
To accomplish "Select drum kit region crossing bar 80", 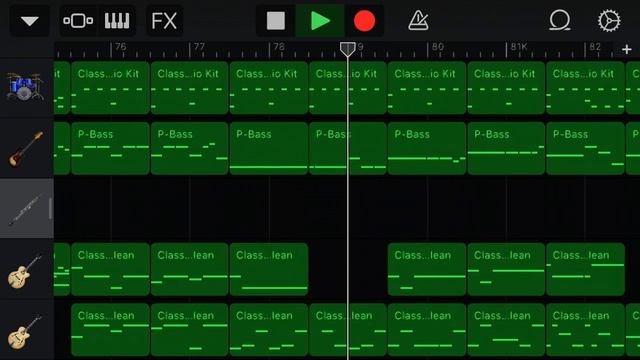I will (x=427, y=88).
